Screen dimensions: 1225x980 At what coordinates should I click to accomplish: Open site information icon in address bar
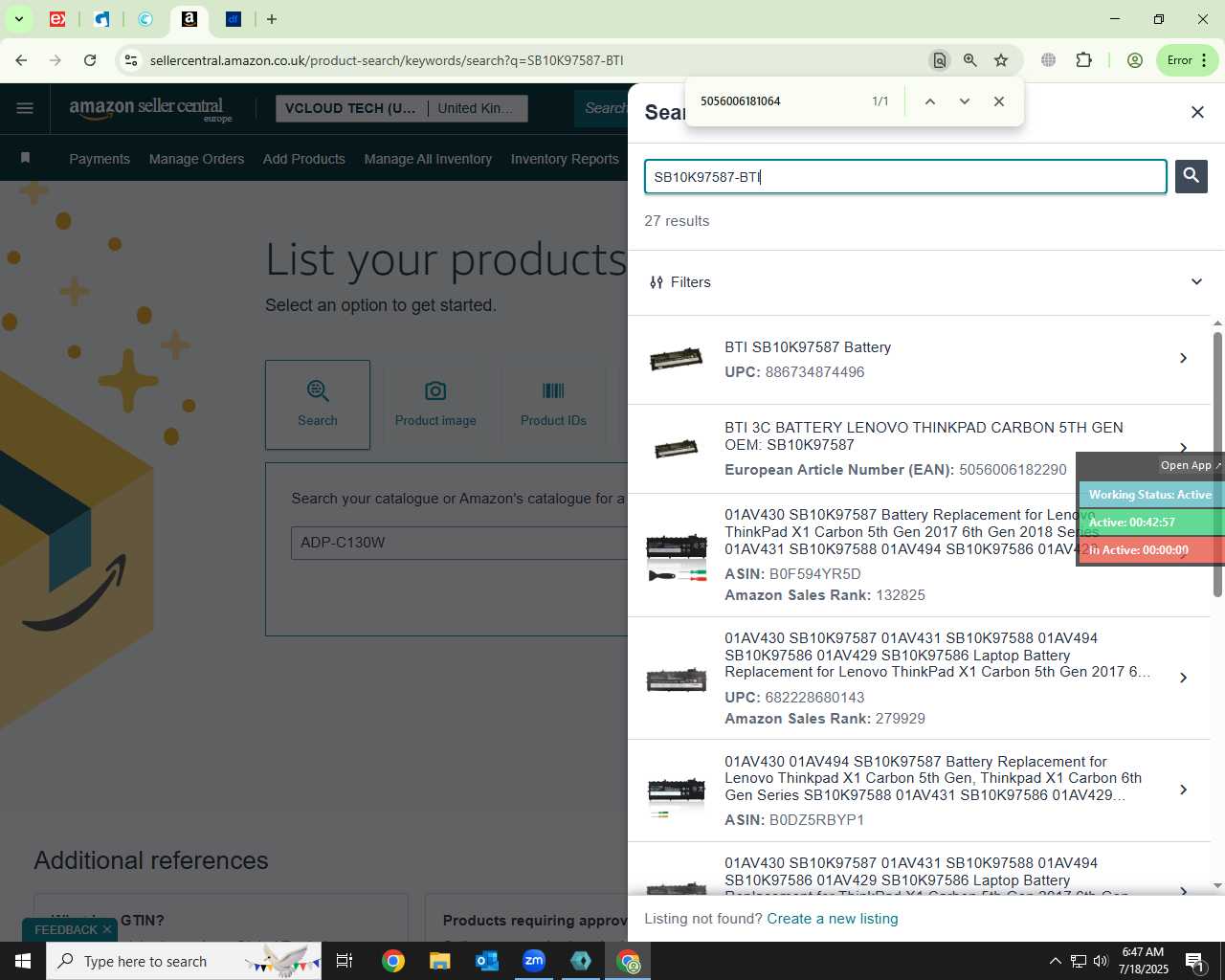(x=131, y=60)
